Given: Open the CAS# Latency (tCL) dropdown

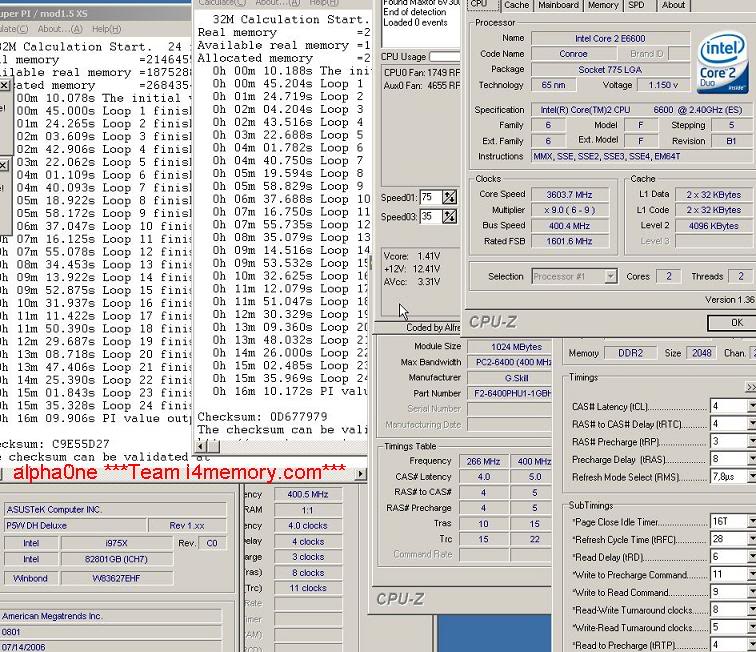Looking at the screenshot, I should coord(751,406).
